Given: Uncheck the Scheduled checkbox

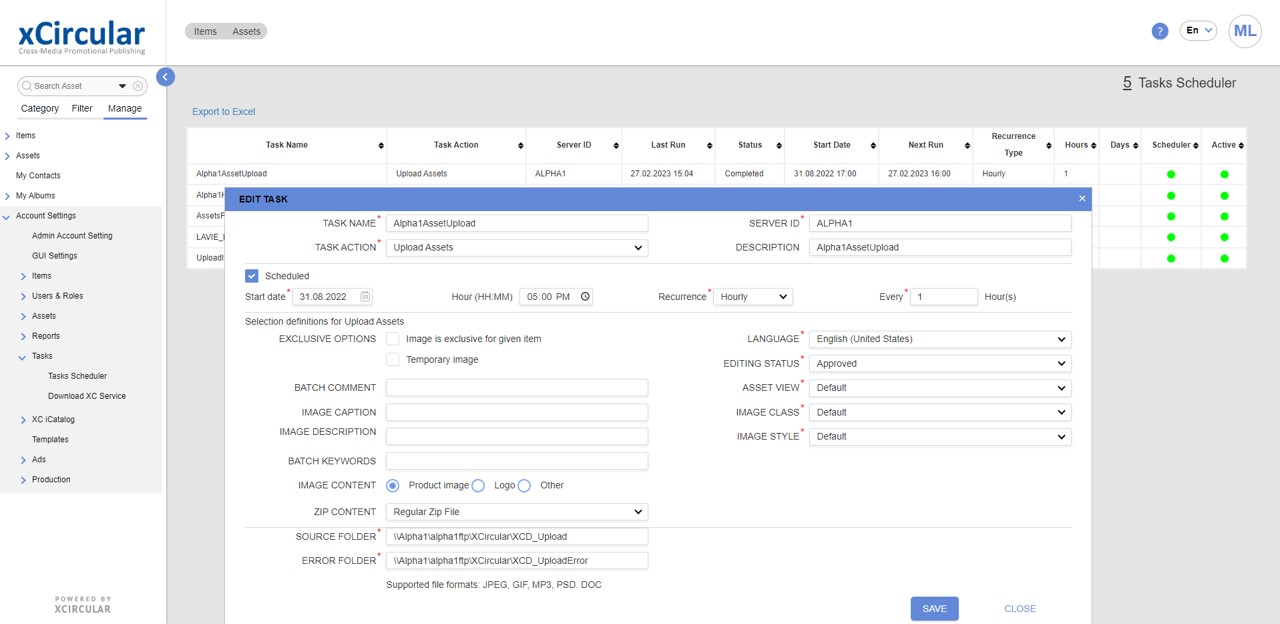Looking at the screenshot, I should (252, 276).
